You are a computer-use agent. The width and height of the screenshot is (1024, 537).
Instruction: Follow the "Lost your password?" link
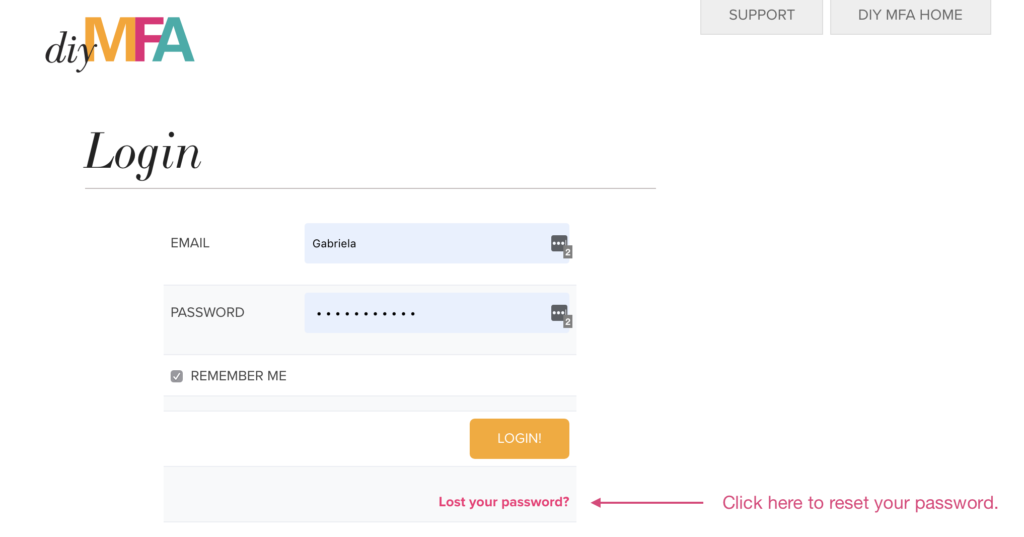point(503,502)
